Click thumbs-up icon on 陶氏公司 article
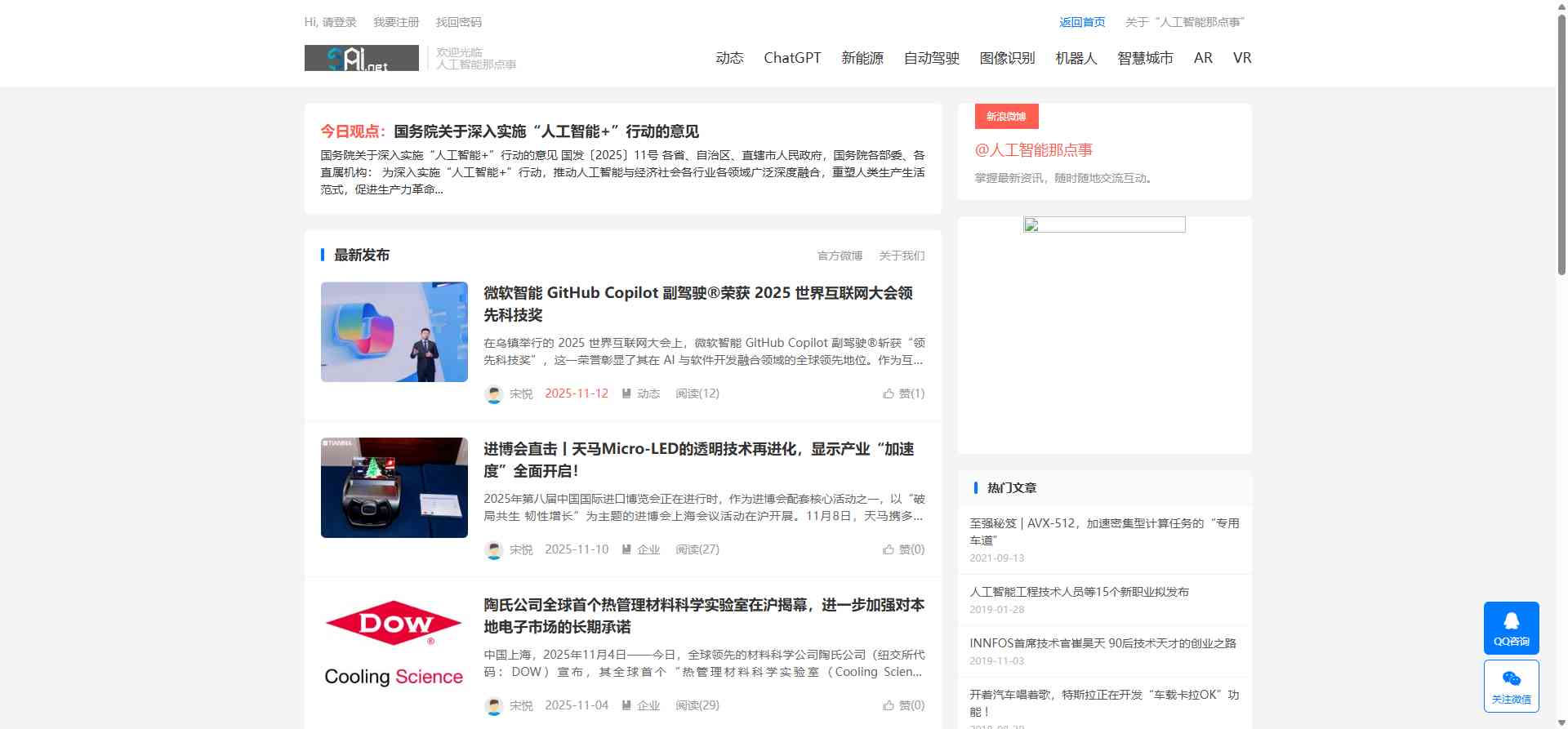This screenshot has width=1568, height=729. pos(889,705)
